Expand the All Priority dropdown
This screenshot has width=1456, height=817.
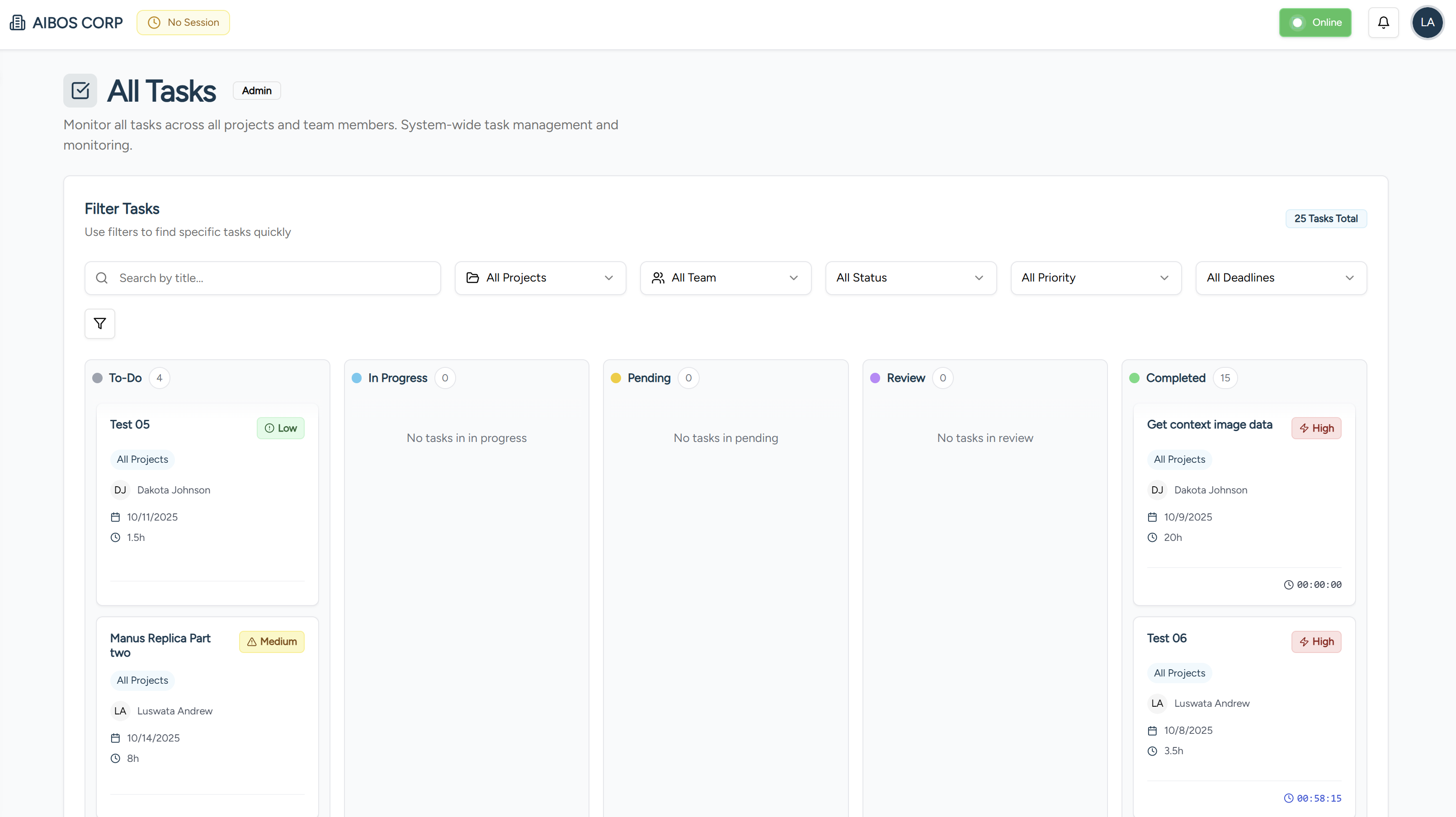pos(1095,278)
